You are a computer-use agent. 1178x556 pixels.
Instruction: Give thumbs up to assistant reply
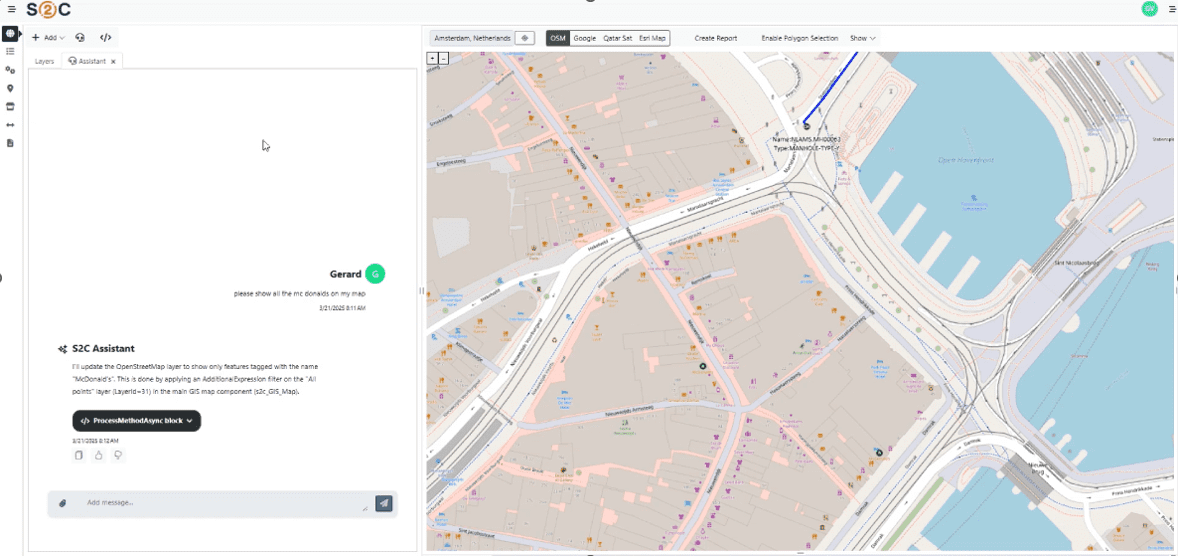(99, 455)
